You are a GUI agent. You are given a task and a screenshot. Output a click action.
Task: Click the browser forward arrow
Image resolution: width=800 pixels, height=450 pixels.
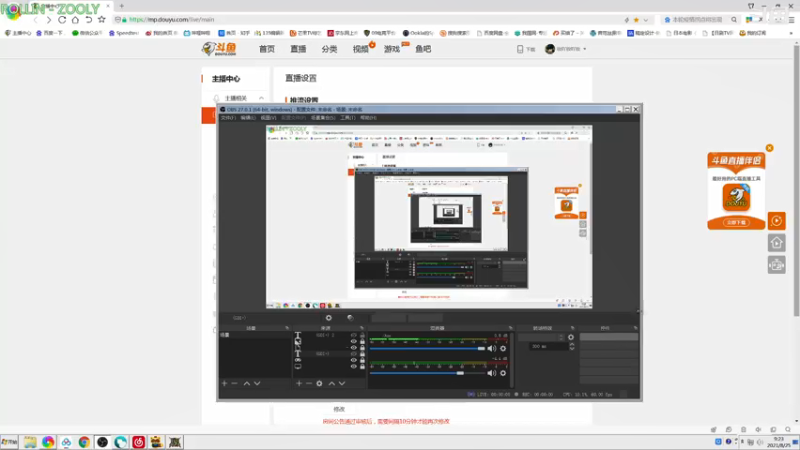coord(48,20)
